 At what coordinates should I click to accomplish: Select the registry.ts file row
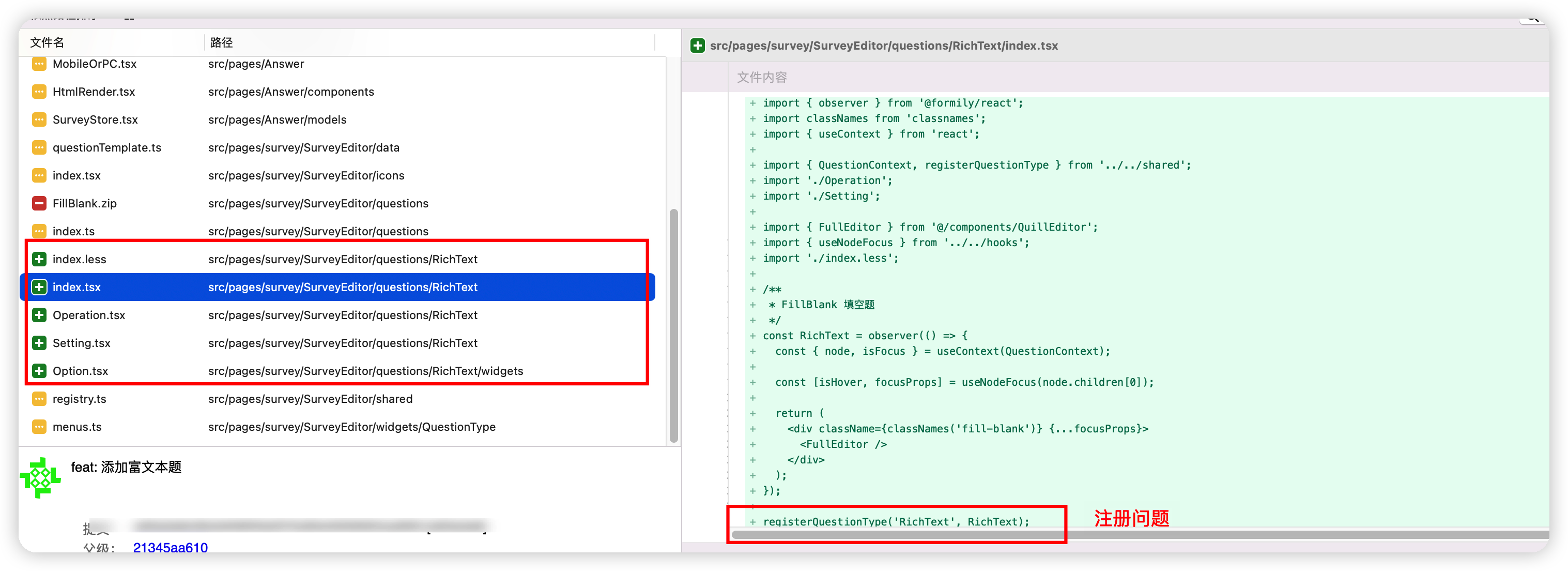338,399
